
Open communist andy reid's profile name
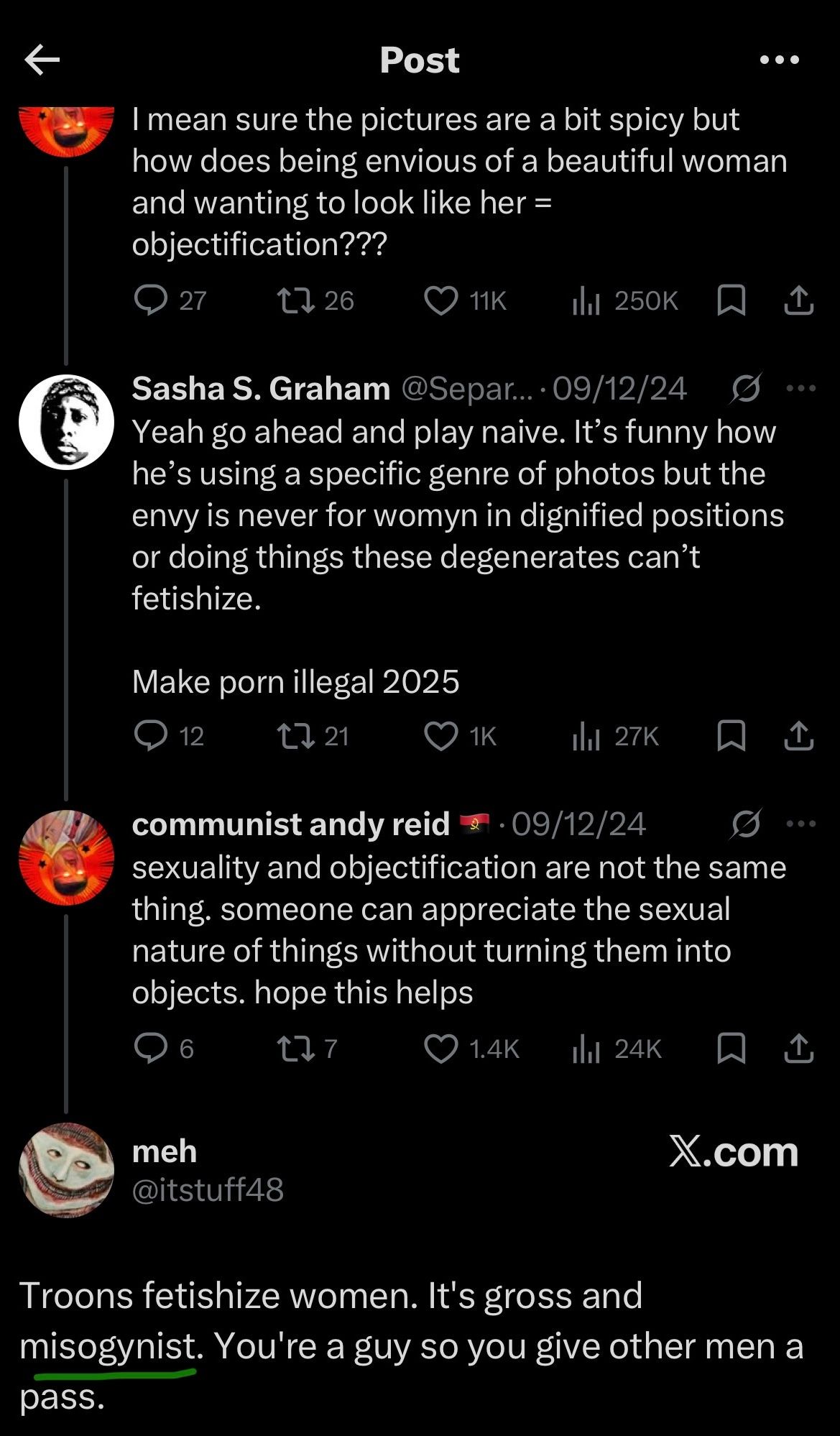(x=290, y=824)
